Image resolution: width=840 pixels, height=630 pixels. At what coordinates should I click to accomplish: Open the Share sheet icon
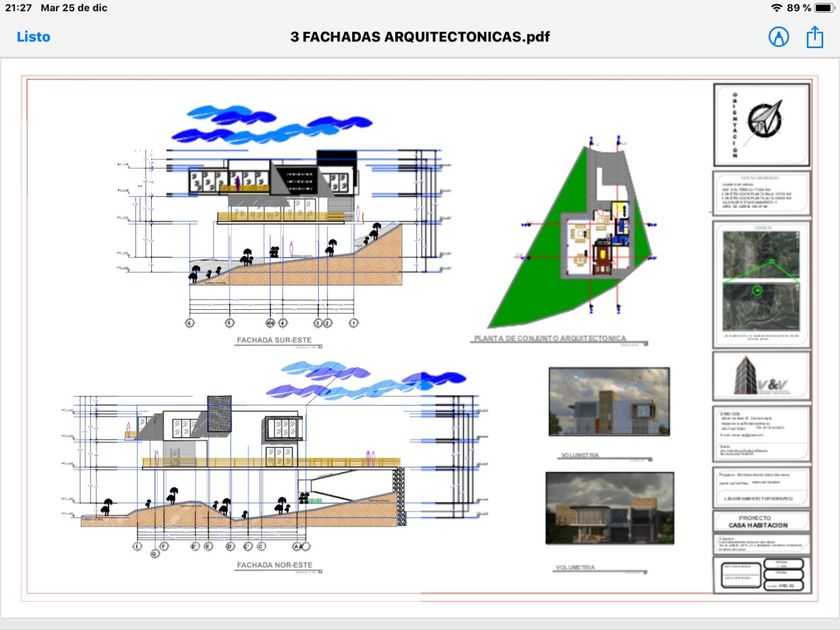815,37
